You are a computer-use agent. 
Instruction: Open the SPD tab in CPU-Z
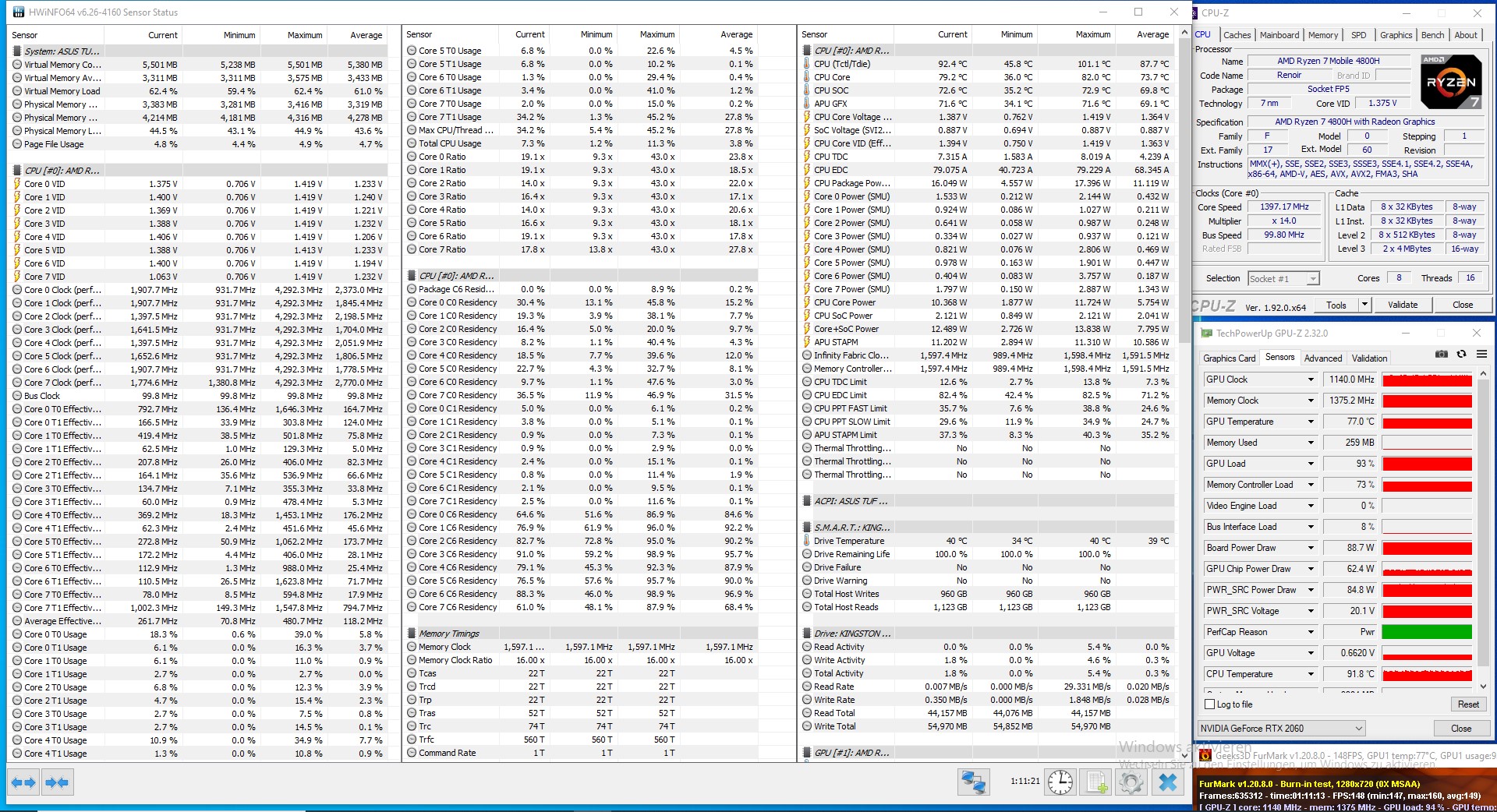pos(1358,35)
